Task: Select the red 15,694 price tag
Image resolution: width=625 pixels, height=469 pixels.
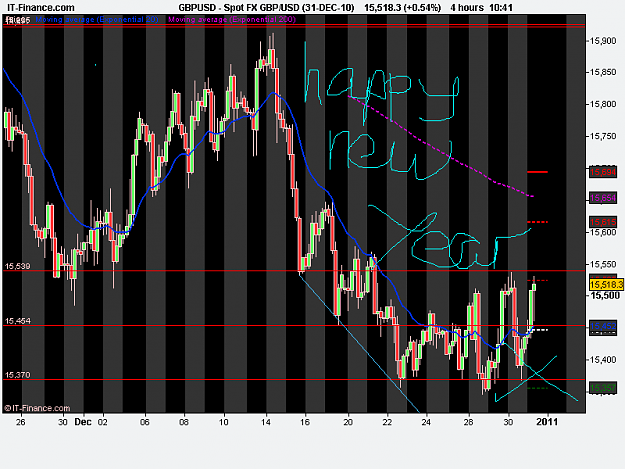Action: coord(603,172)
